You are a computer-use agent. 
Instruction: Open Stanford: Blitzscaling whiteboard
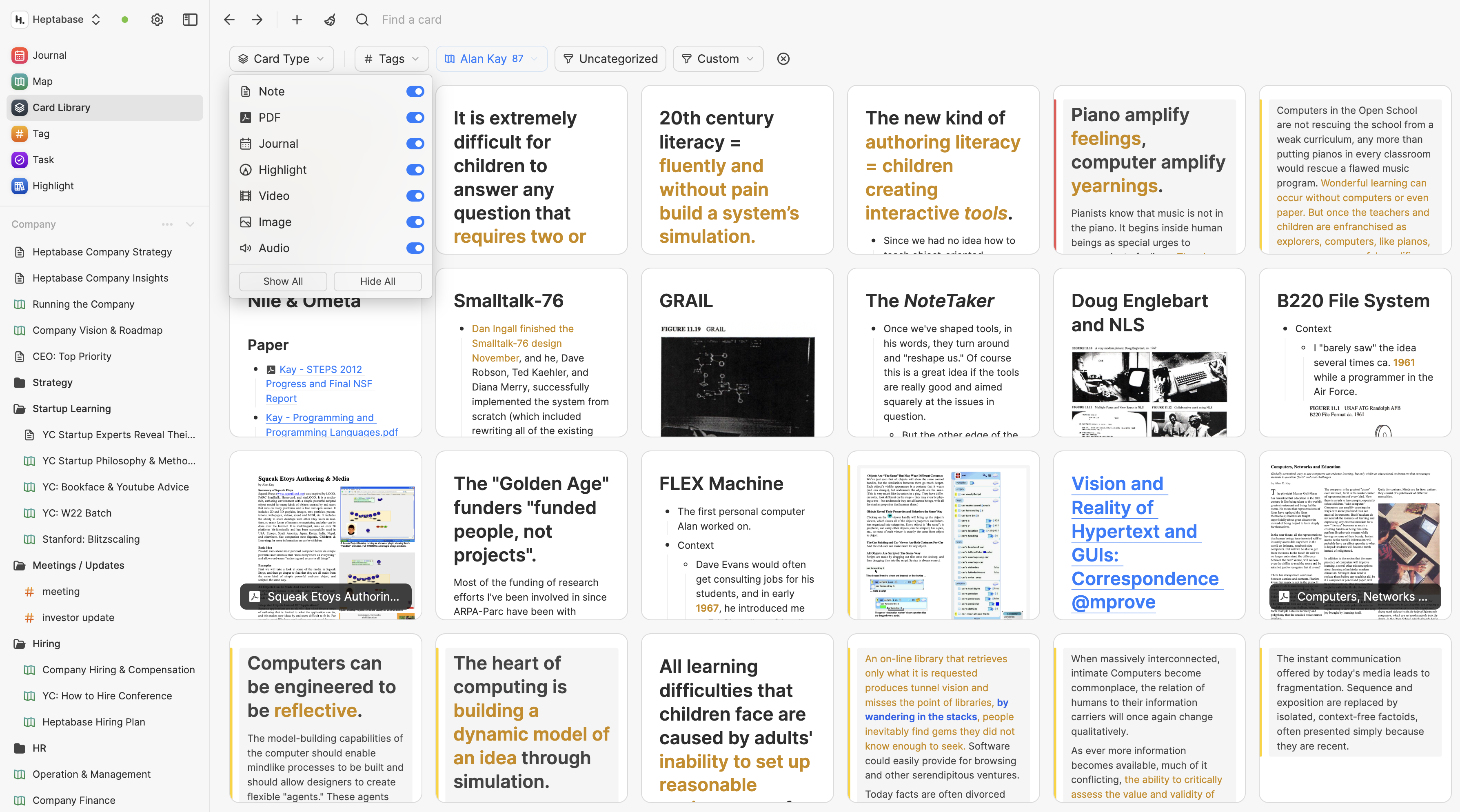pyautogui.click(x=104, y=539)
